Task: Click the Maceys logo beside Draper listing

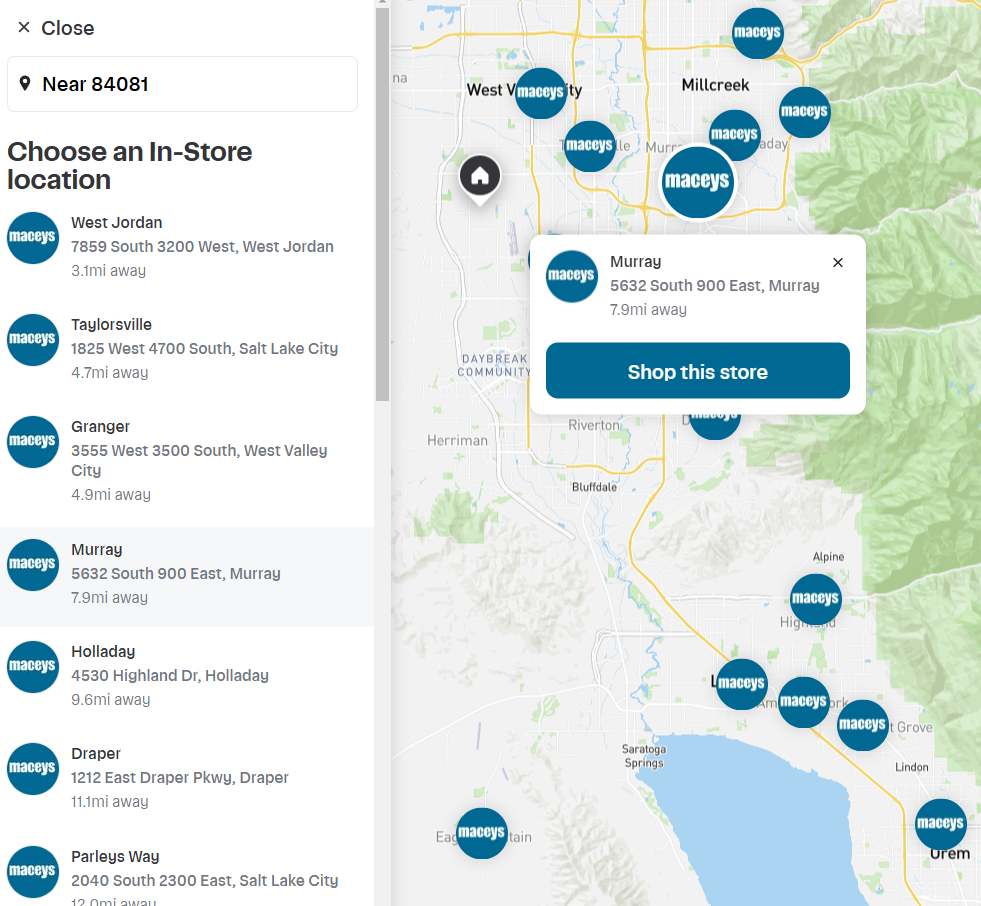Action: coord(33,769)
